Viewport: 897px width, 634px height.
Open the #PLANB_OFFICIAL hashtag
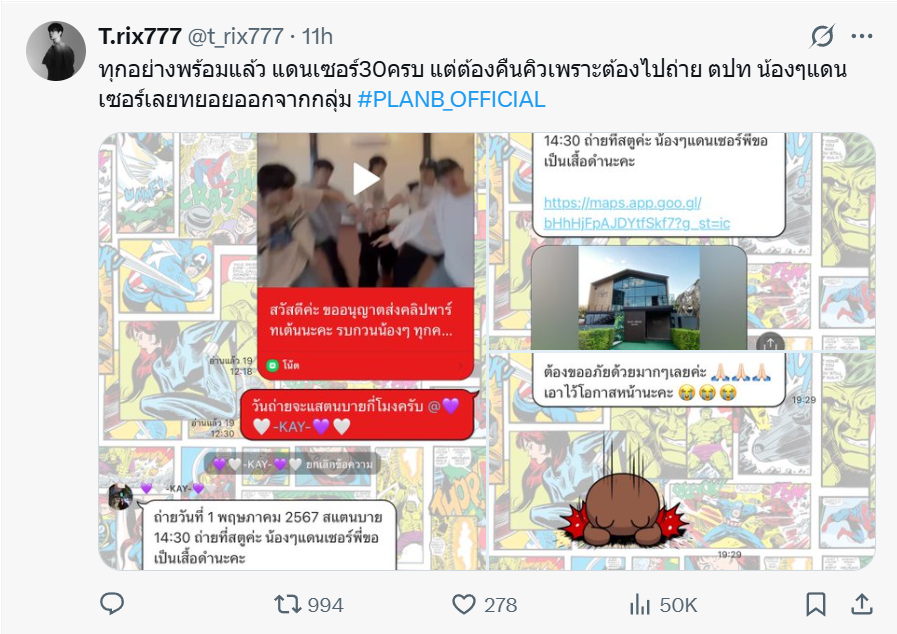[451, 100]
